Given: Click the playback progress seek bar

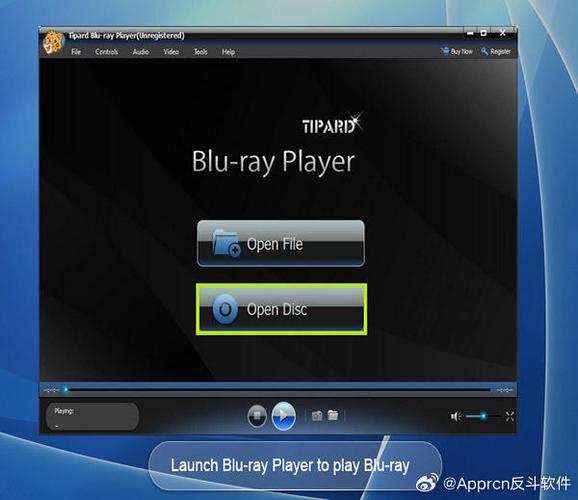Looking at the screenshot, I should tap(279, 389).
